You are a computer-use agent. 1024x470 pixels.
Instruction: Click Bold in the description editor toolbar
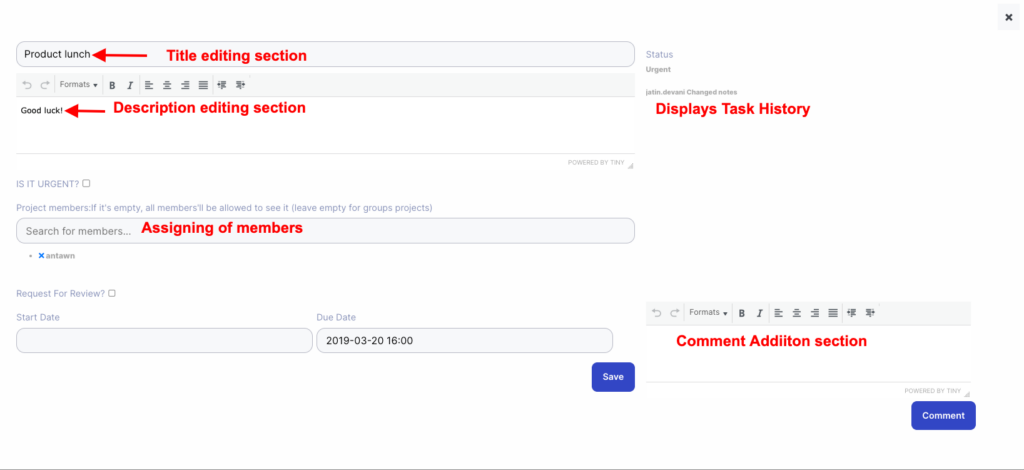click(x=113, y=85)
